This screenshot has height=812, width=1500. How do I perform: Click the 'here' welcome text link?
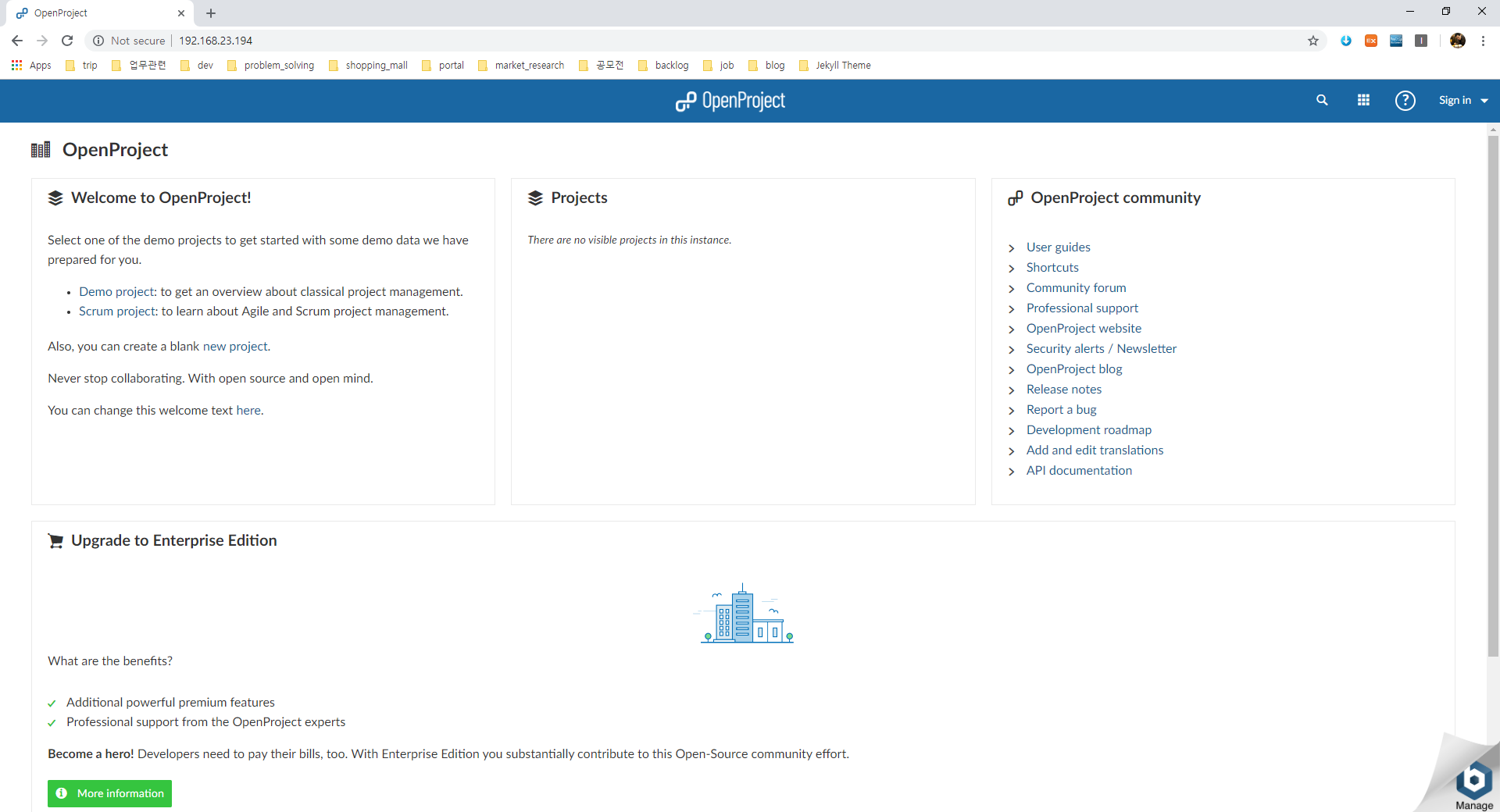tap(248, 410)
